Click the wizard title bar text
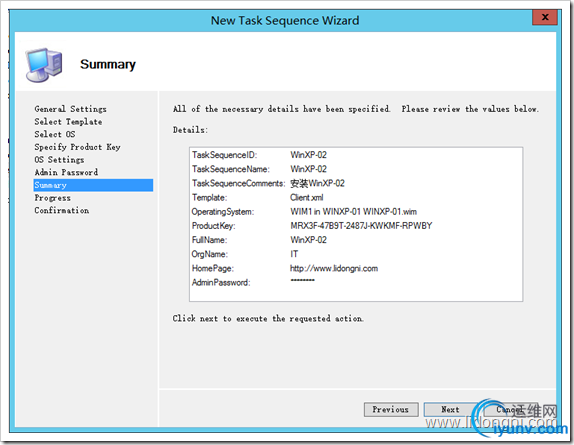Screen dimensions: 574x445 (x=285, y=20)
